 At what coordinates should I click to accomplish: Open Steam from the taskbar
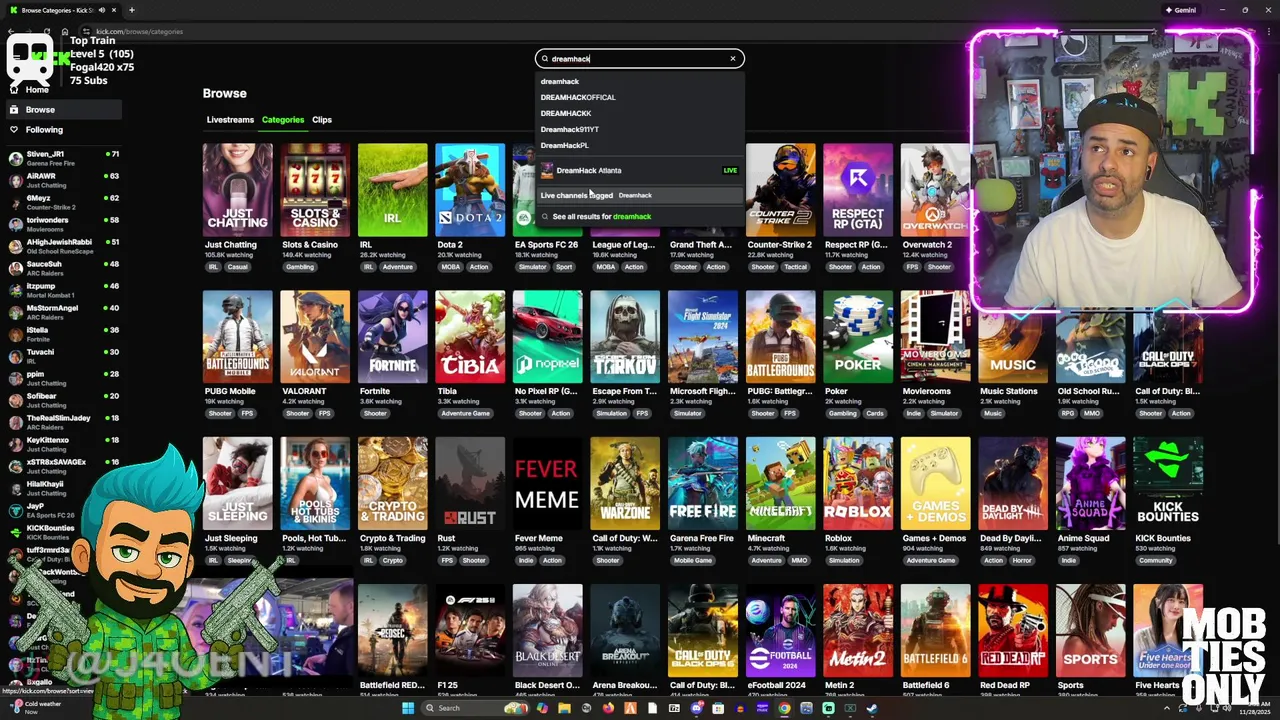[x=872, y=708]
